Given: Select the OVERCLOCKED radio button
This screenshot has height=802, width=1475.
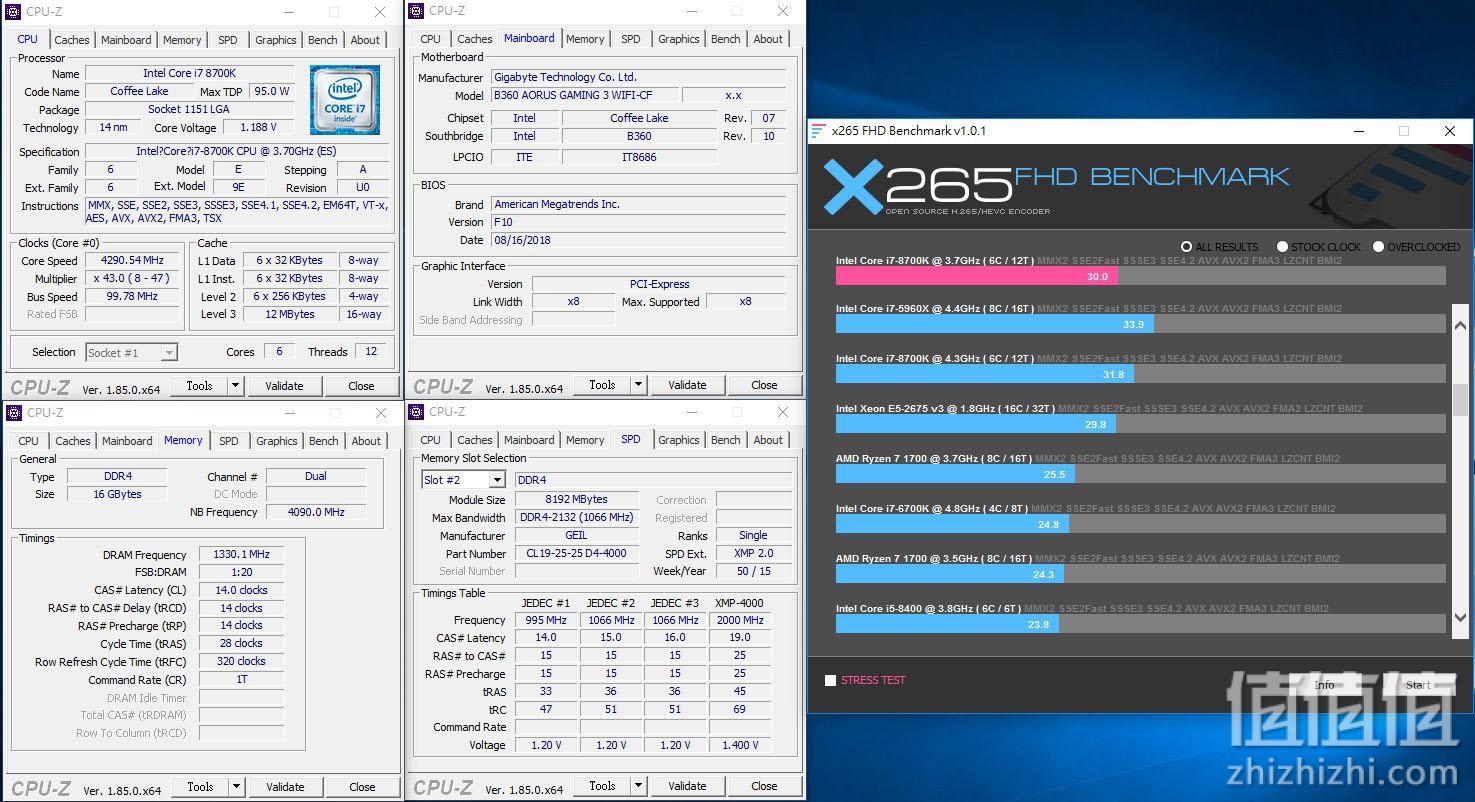Looking at the screenshot, I should [x=1378, y=247].
